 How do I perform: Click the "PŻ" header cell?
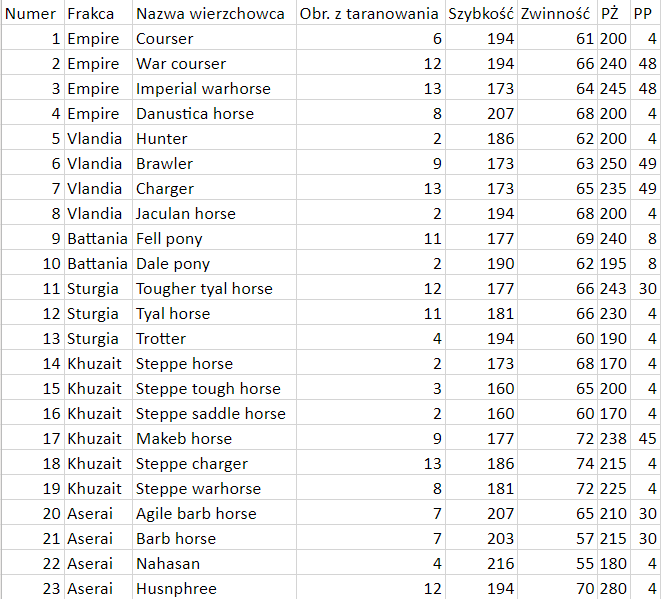(610, 13)
